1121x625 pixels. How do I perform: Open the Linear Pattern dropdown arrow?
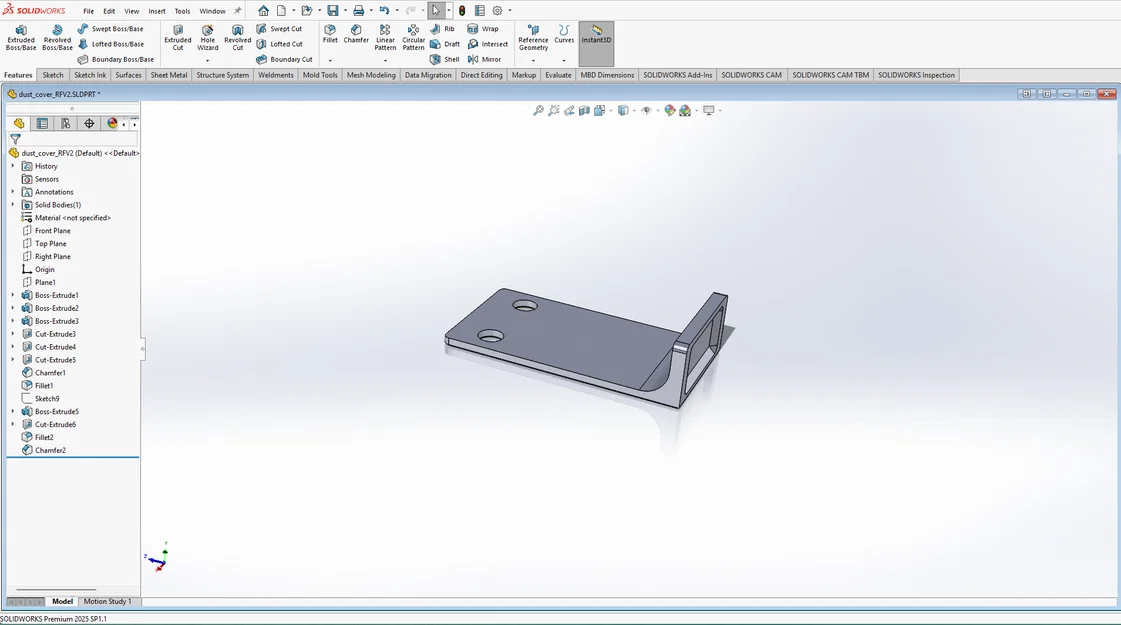385,61
